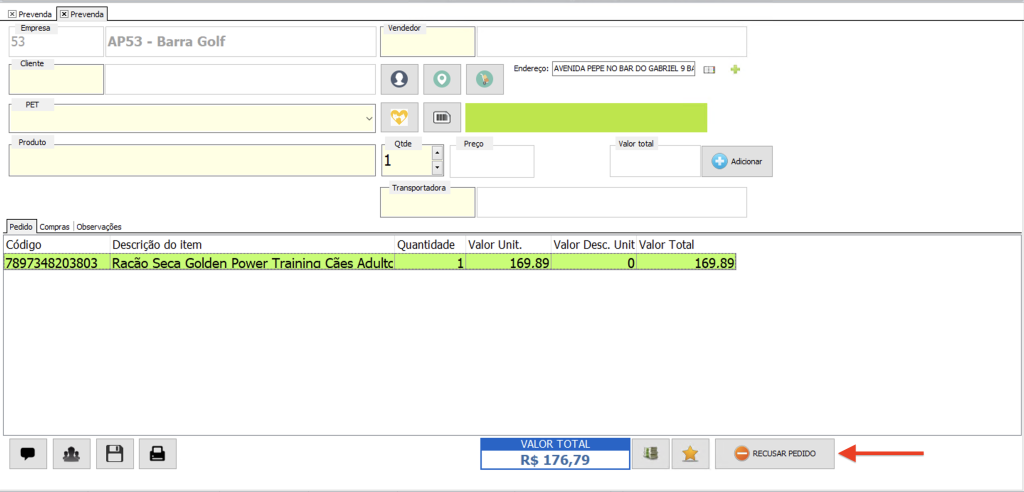Switch to the Compras tab
Image resolution: width=1024 pixels, height=492 pixels.
point(54,227)
